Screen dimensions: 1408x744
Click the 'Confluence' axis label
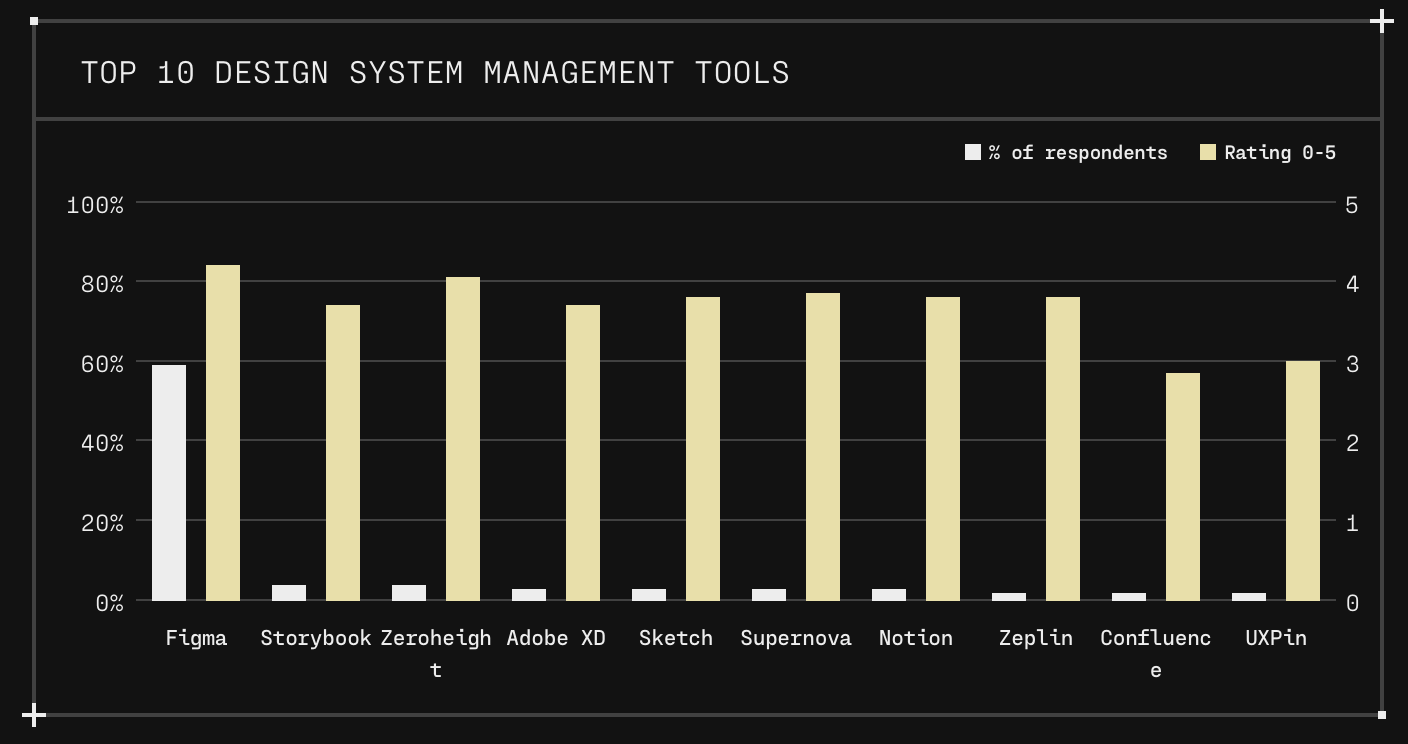click(1156, 654)
